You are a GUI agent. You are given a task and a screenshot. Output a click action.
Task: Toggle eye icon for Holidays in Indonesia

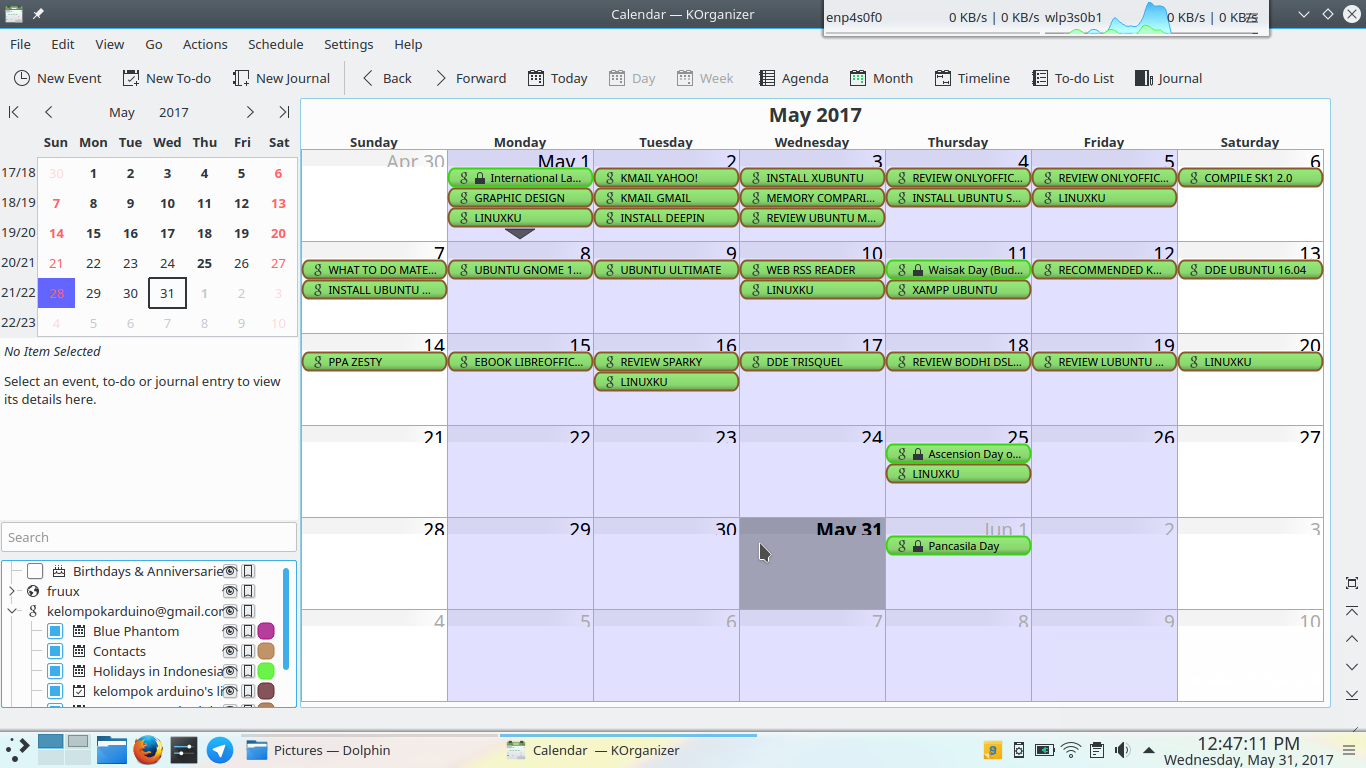(x=230, y=671)
